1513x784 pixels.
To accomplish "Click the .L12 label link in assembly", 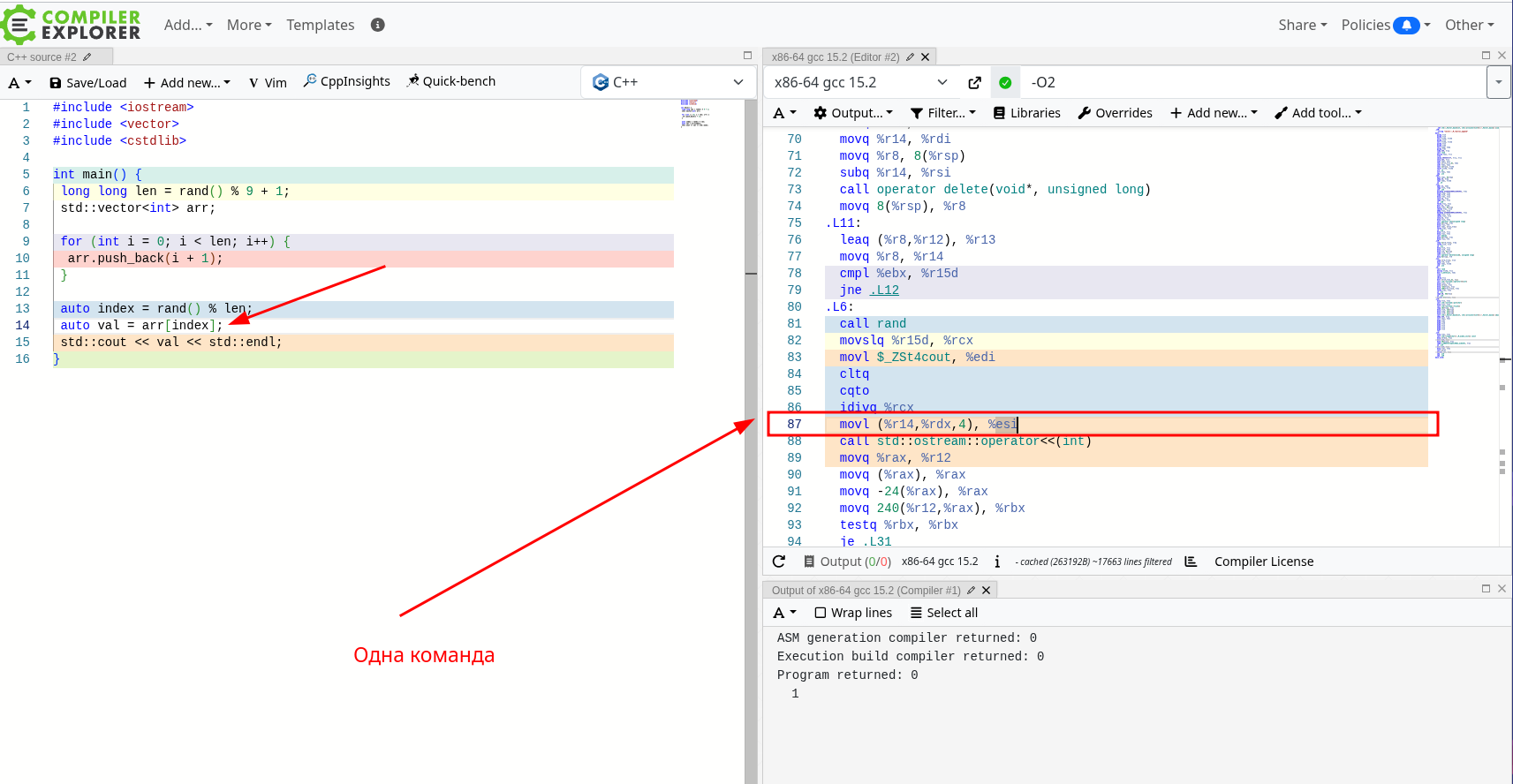I will [x=884, y=290].
